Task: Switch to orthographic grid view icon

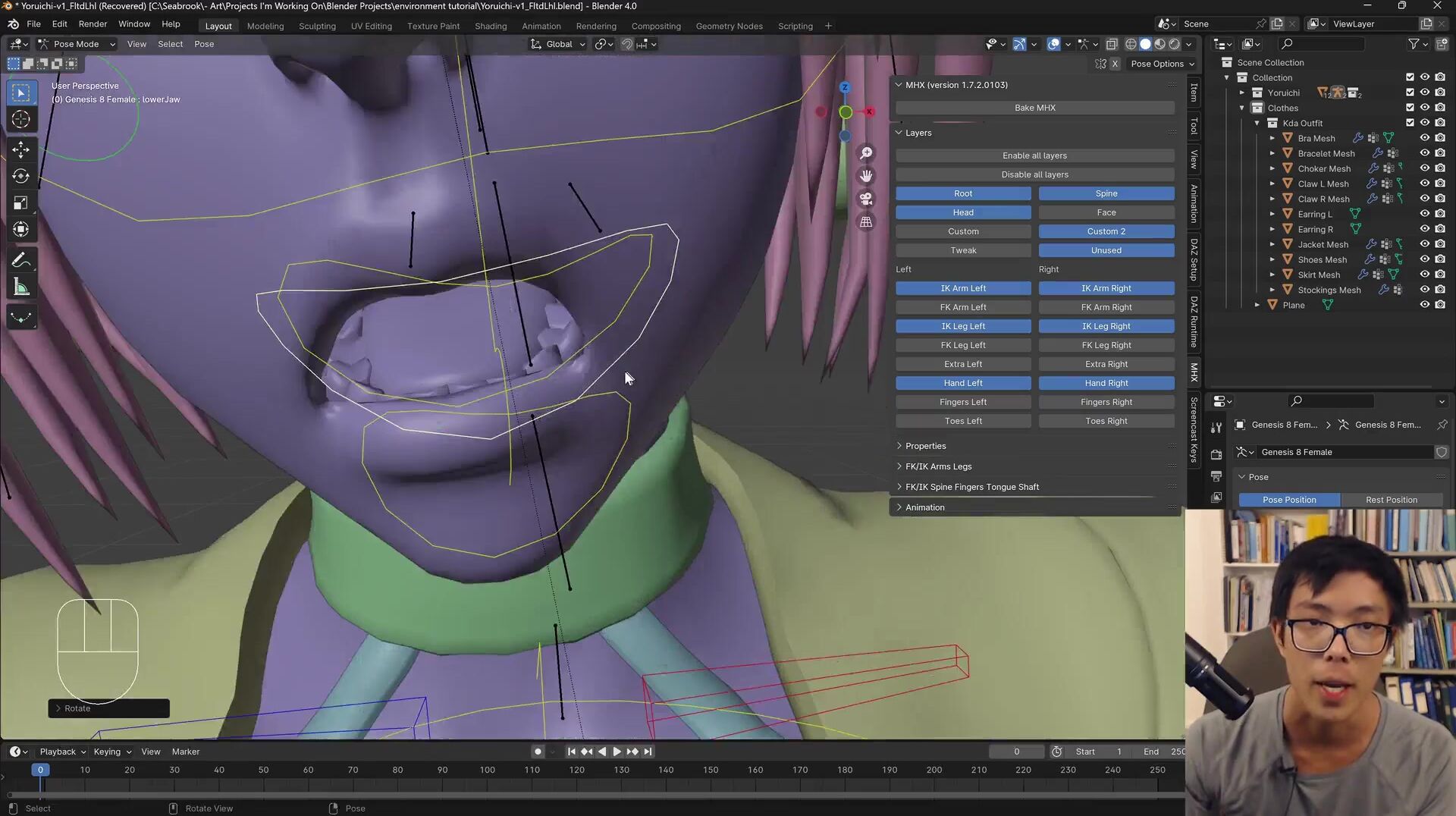Action: (x=866, y=222)
